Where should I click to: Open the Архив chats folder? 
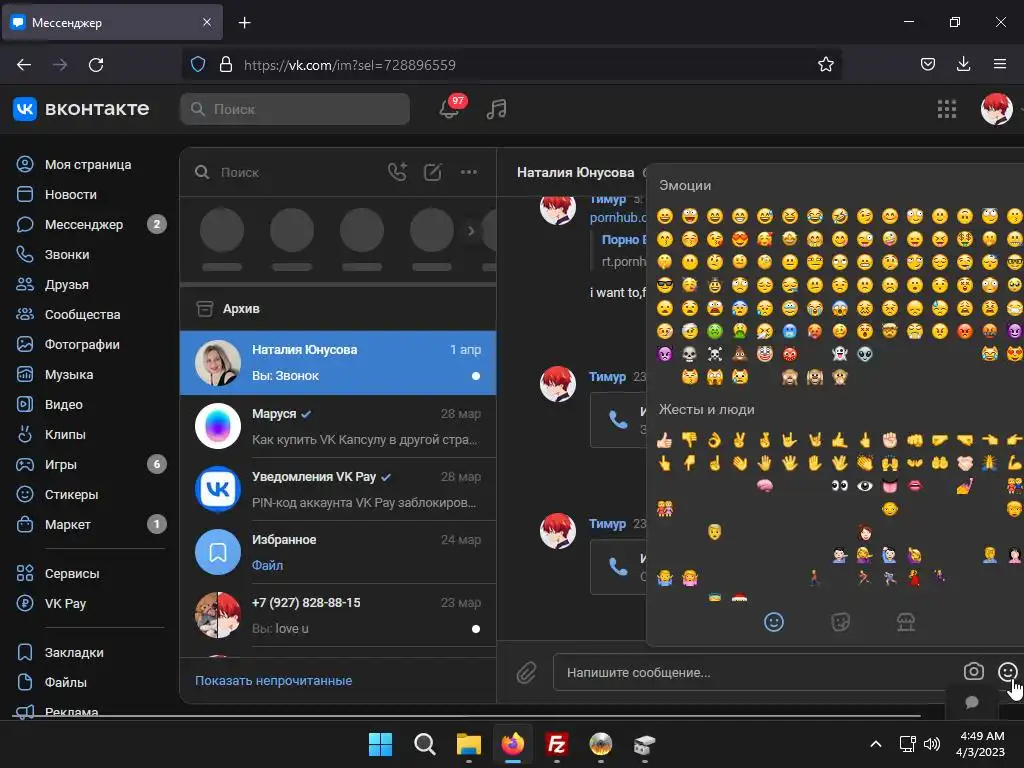coord(338,308)
